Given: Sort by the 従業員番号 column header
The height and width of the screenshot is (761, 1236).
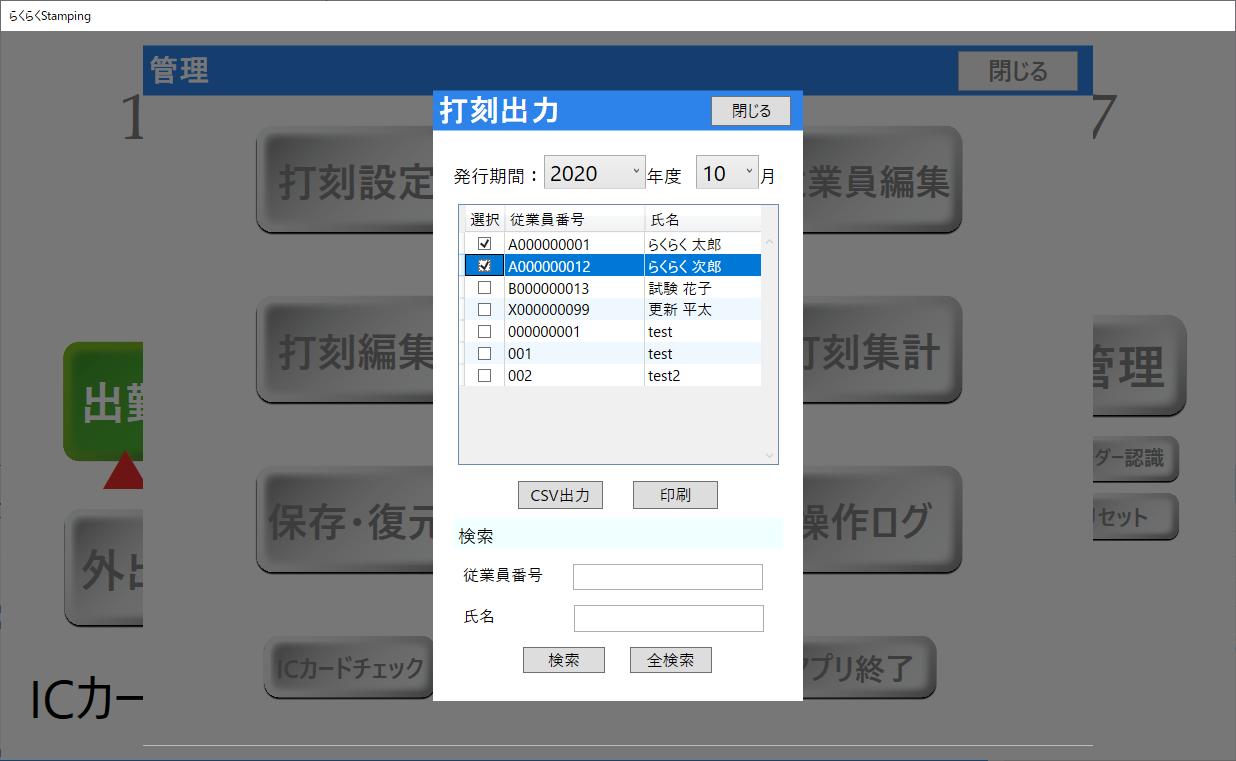Looking at the screenshot, I should click(x=574, y=220).
